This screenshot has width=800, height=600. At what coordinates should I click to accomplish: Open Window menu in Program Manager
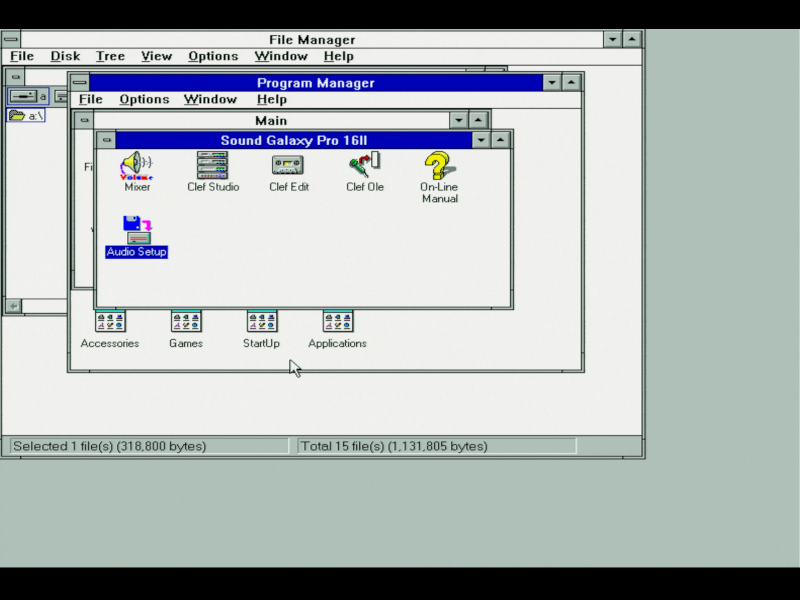coord(210,99)
